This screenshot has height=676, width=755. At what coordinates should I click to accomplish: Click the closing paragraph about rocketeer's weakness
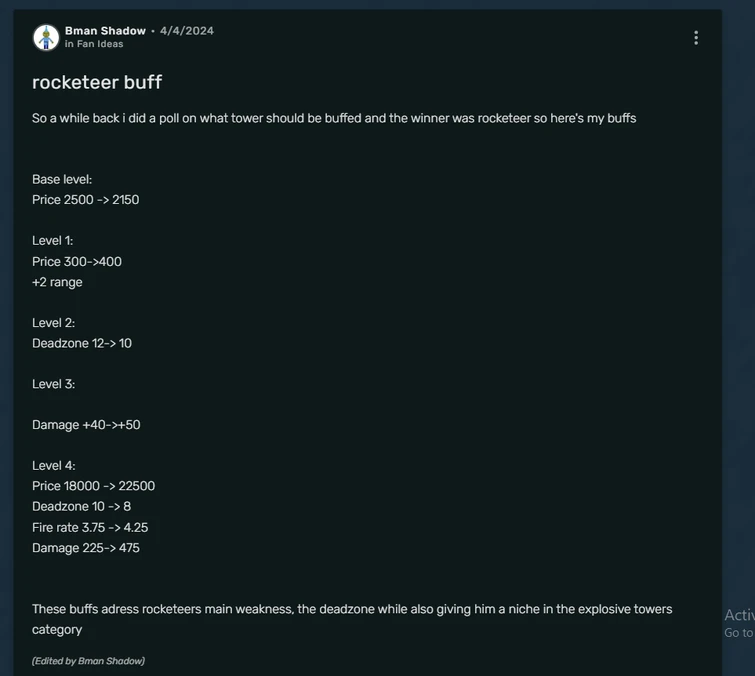pyautogui.click(x=352, y=609)
